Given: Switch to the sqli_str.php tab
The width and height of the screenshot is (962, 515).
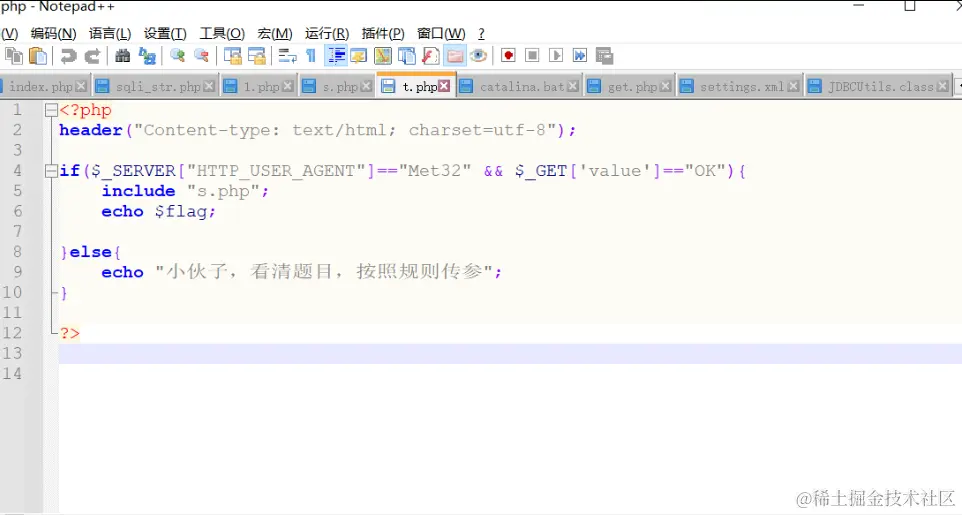Looking at the screenshot, I should pyautogui.click(x=158, y=87).
